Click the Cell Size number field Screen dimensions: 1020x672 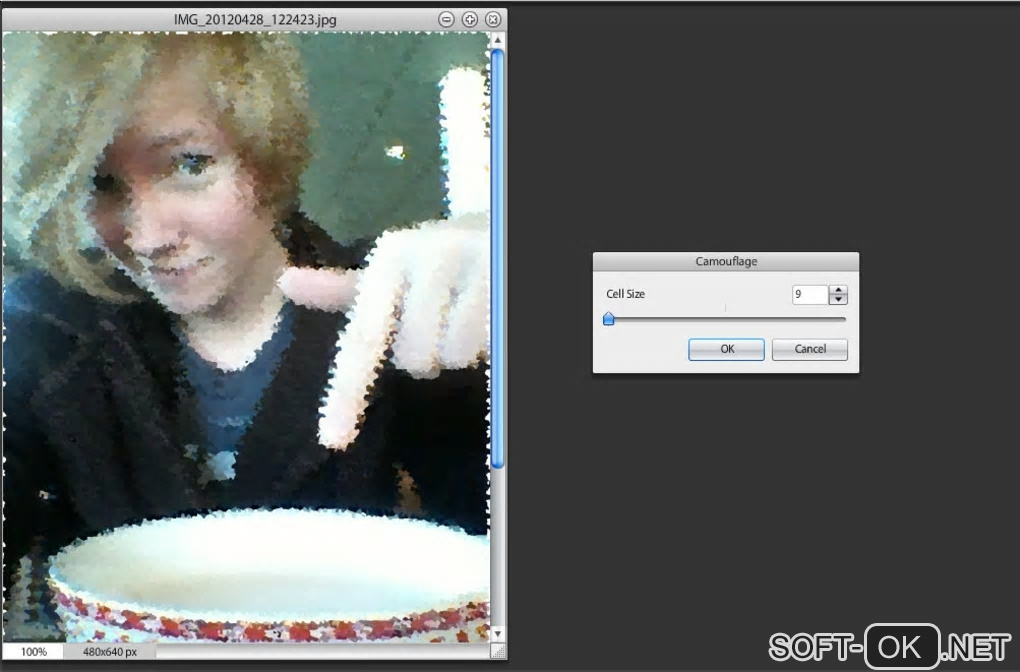tap(810, 295)
